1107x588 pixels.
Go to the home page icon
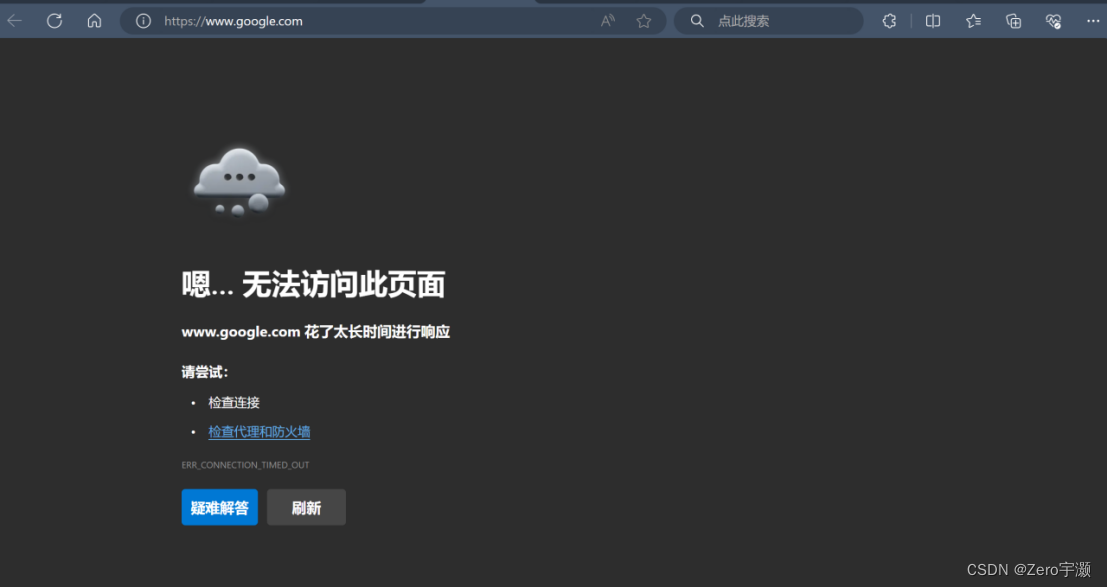click(x=95, y=21)
